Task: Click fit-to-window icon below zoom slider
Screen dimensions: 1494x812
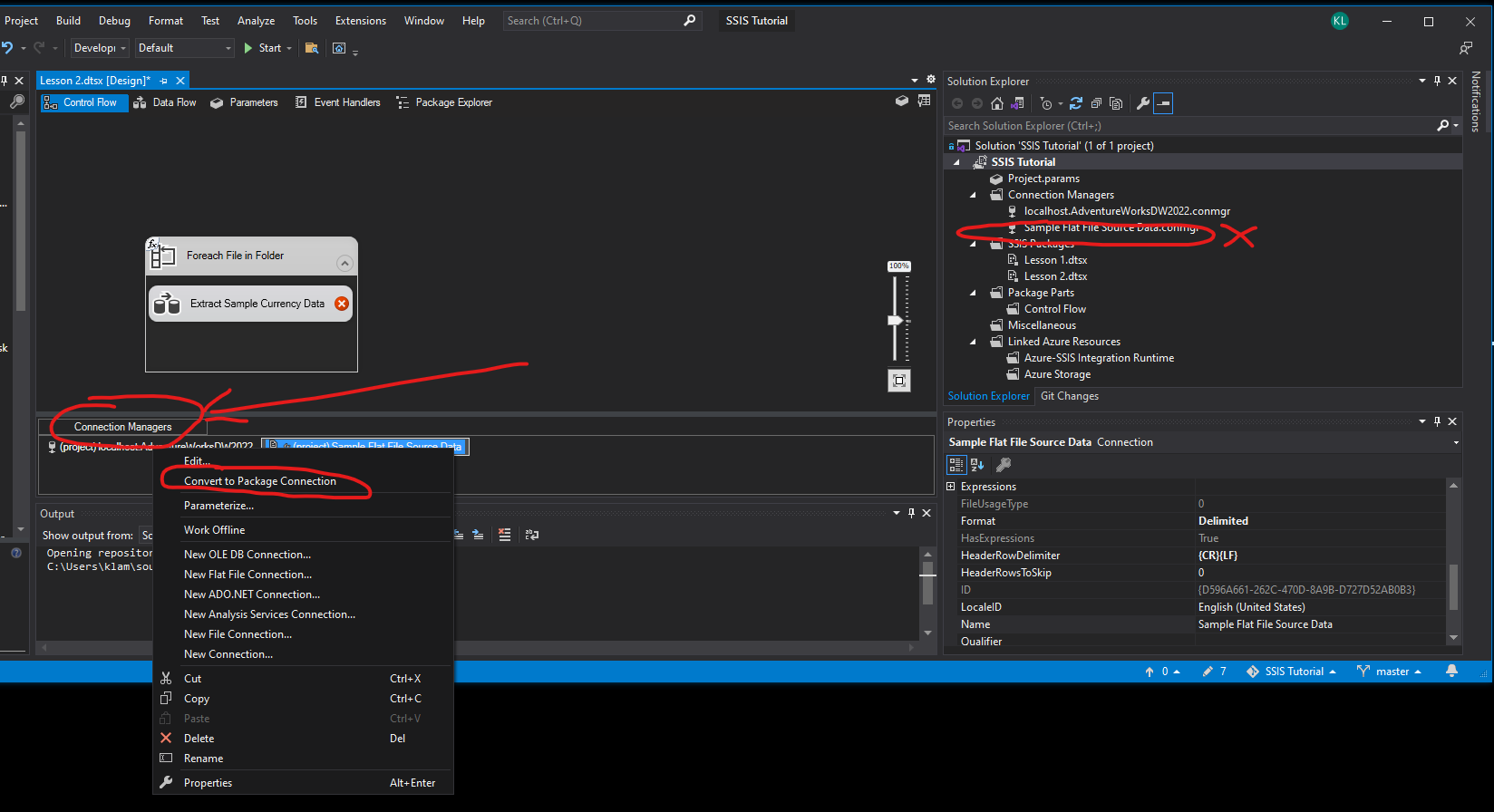Action: pos(899,381)
